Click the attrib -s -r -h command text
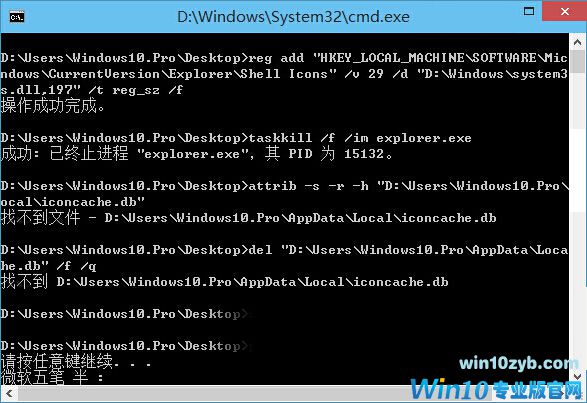Viewport: 587px width, 403px height. click(308, 186)
